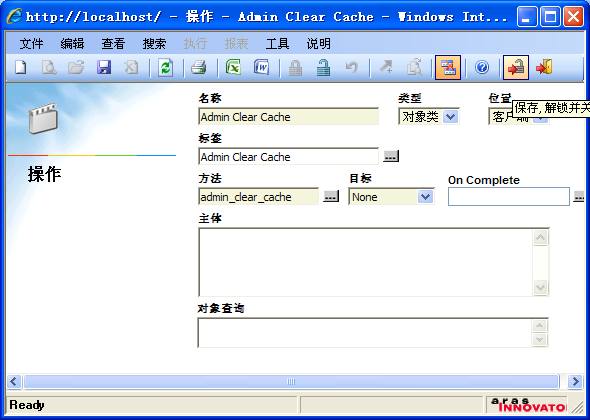Click ellipsis button beside admin_clear_cache method field

point(331,196)
